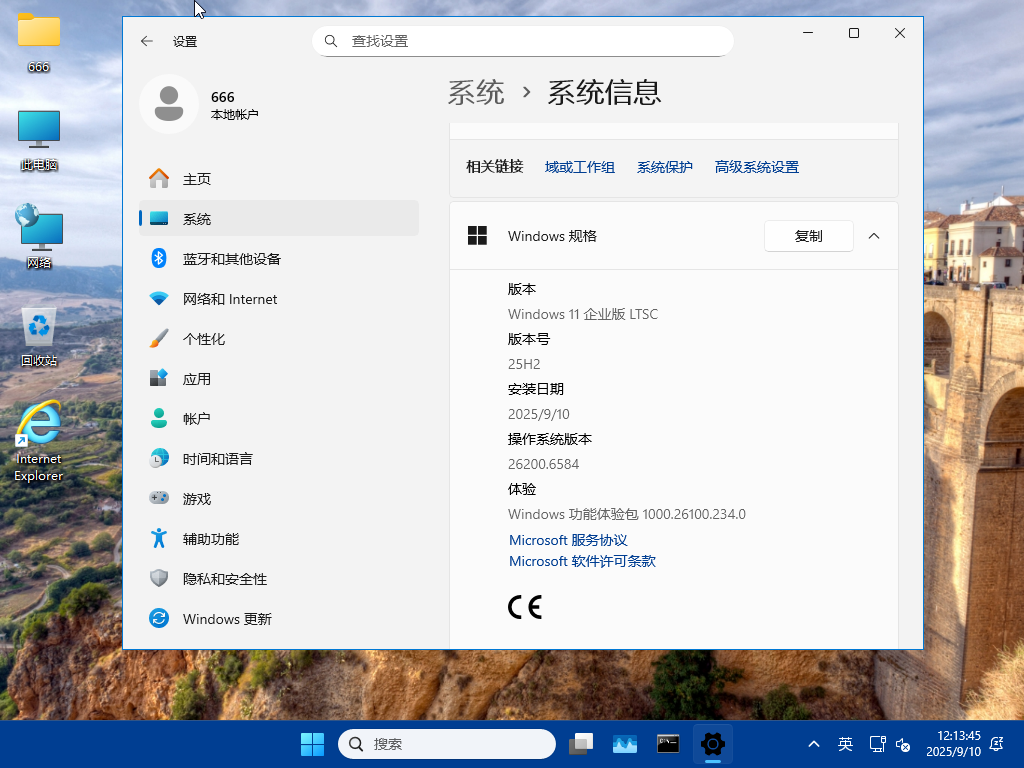Open 主页 in the Settings sidebar
1024x768 pixels.
(x=279, y=178)
